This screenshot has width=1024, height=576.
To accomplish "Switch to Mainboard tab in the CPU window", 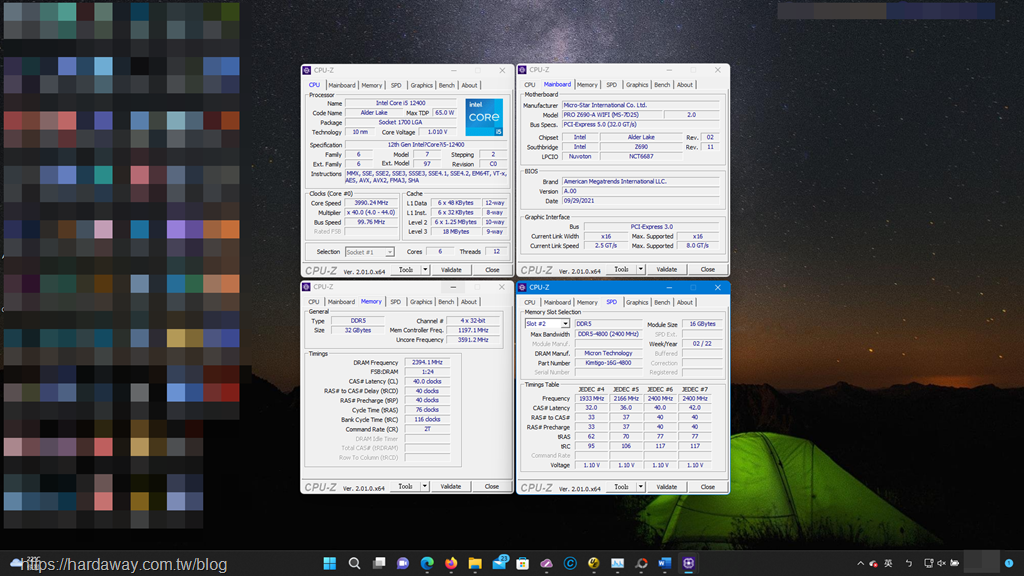I will [x=342, y=86].
